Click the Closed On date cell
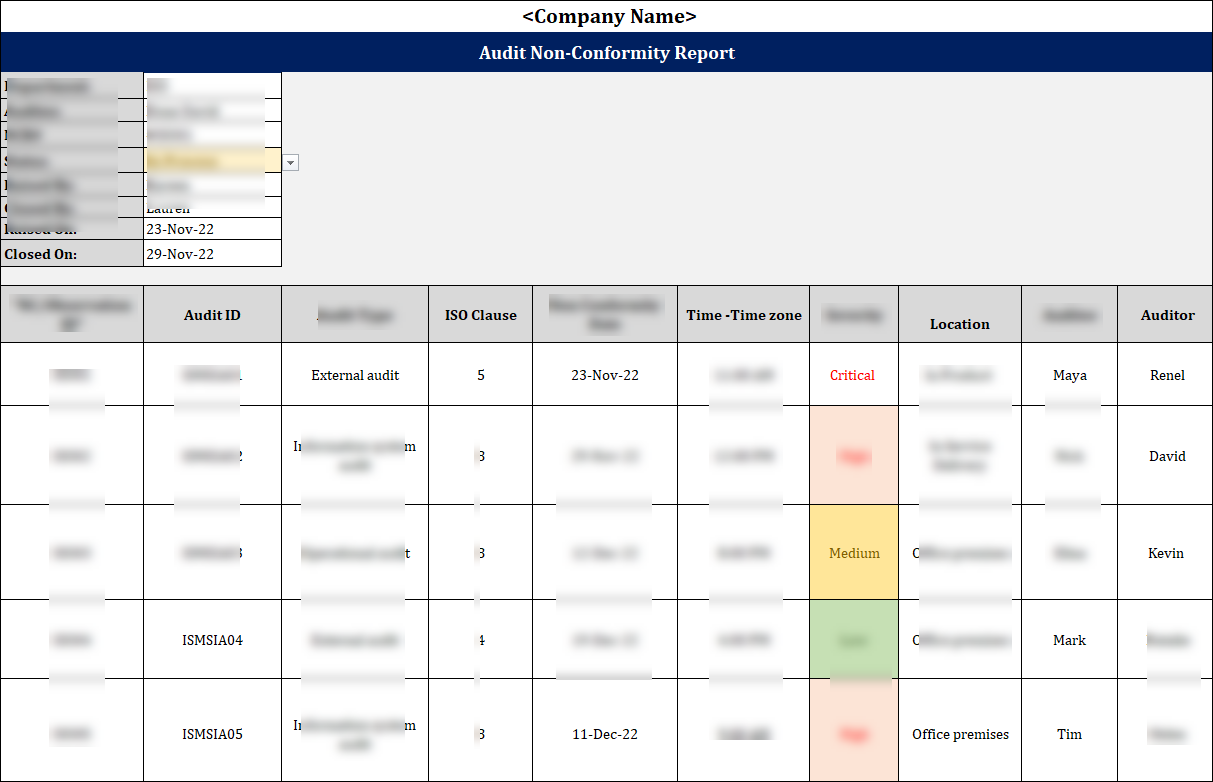Viewport: 1213px width, 782px height. pos(211,253)
